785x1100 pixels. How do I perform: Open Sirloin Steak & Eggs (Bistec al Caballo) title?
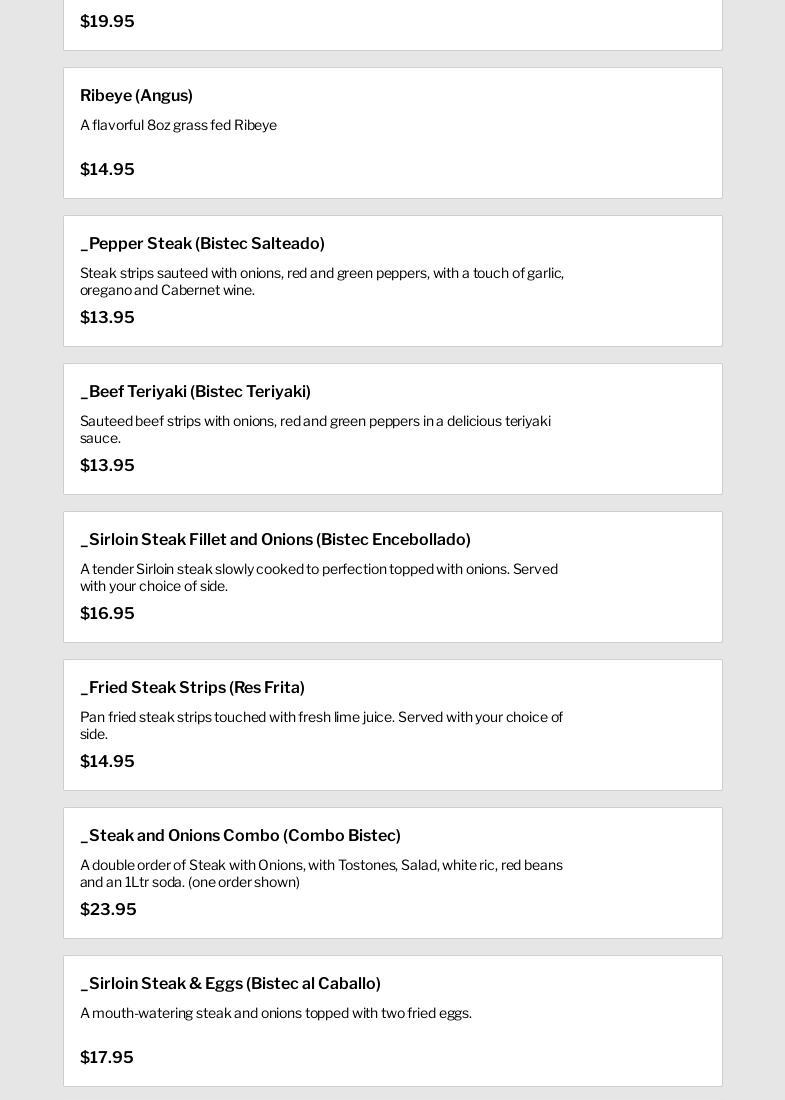pos(230,984)
